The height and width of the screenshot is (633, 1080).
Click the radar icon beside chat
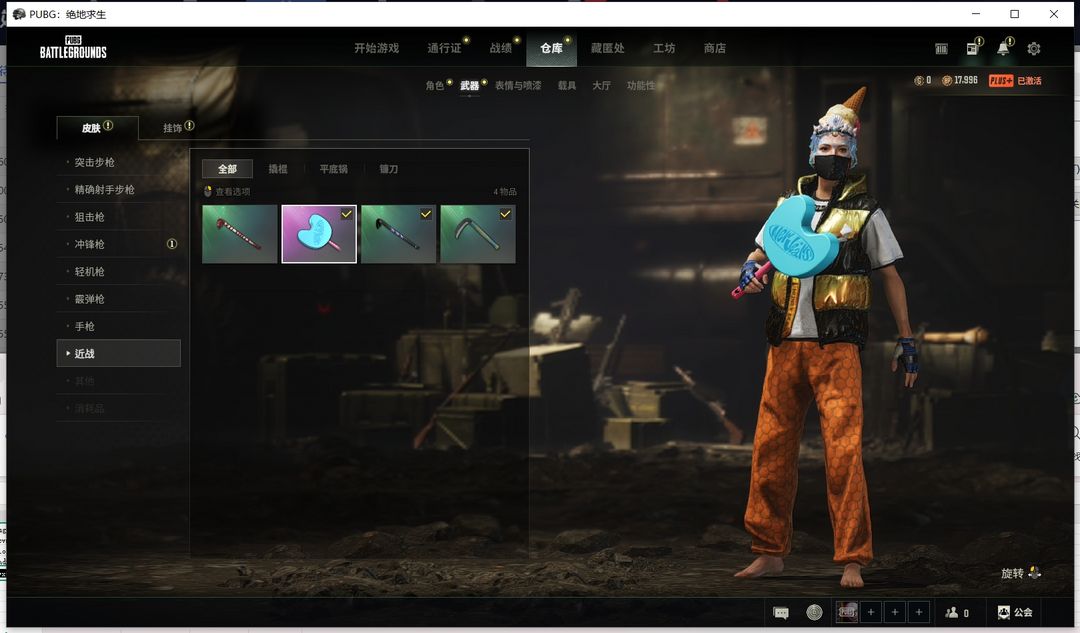814,613
